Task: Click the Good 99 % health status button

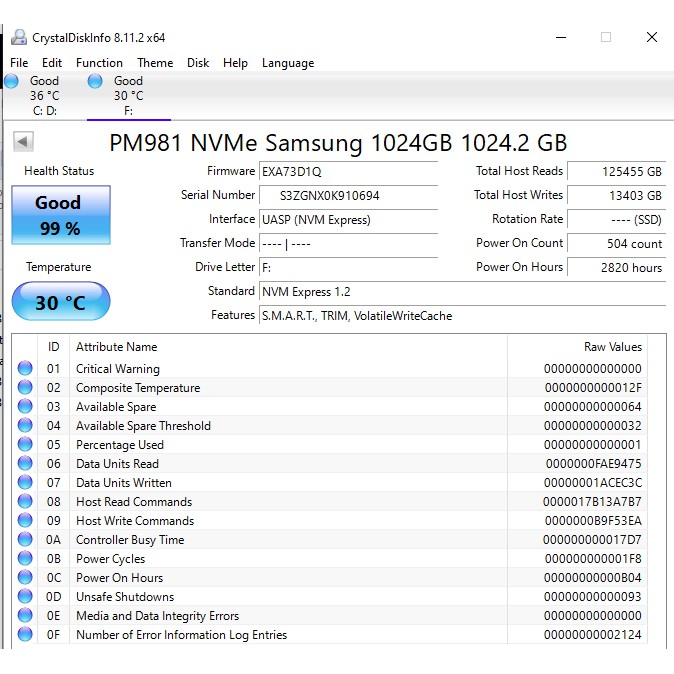Action: pyautogui.click(x=61, y=215)
